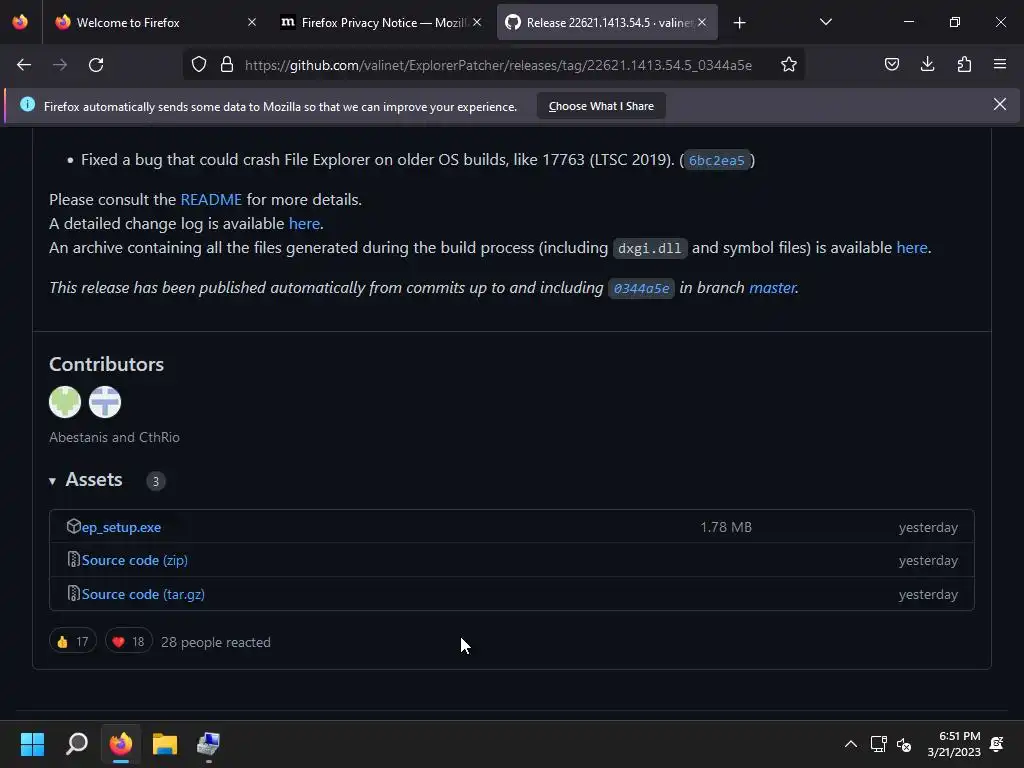Click the info icon in notification bar

click(27, 104)
